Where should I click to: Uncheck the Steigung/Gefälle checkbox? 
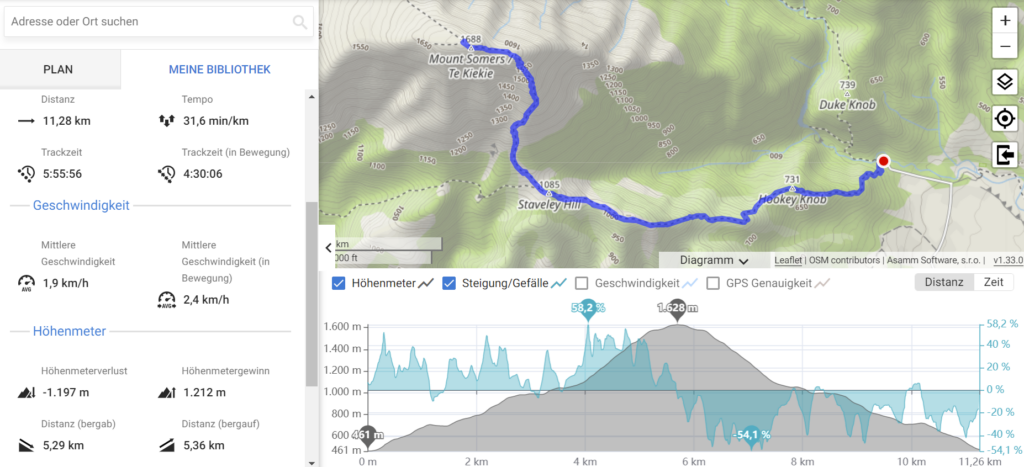[449, 283]
